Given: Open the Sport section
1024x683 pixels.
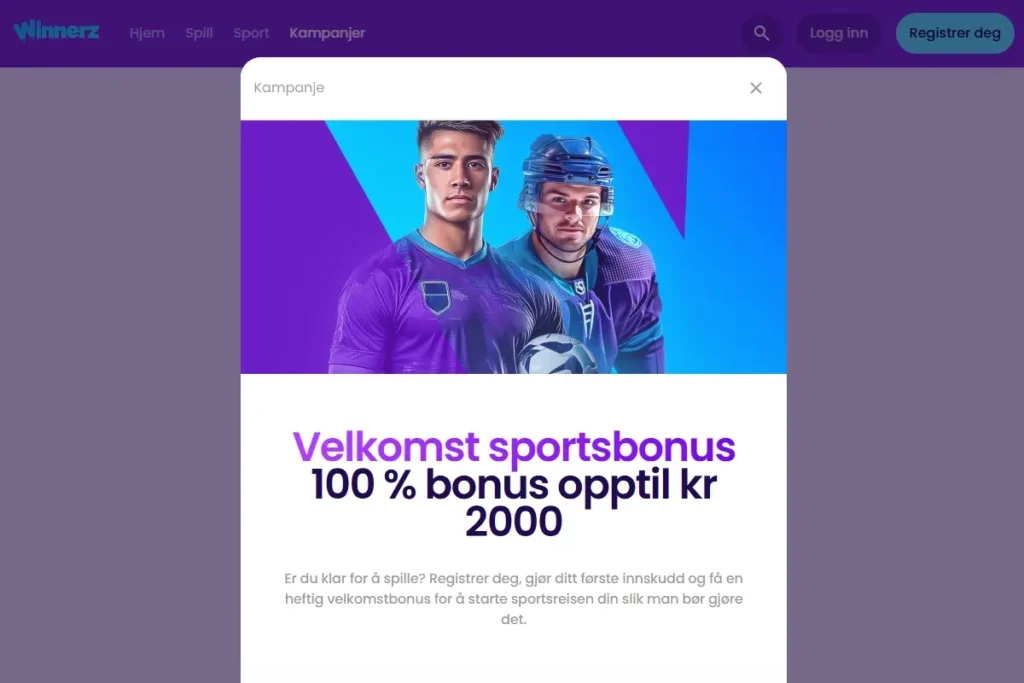Looking at the screenshot, I should (251, 33).
